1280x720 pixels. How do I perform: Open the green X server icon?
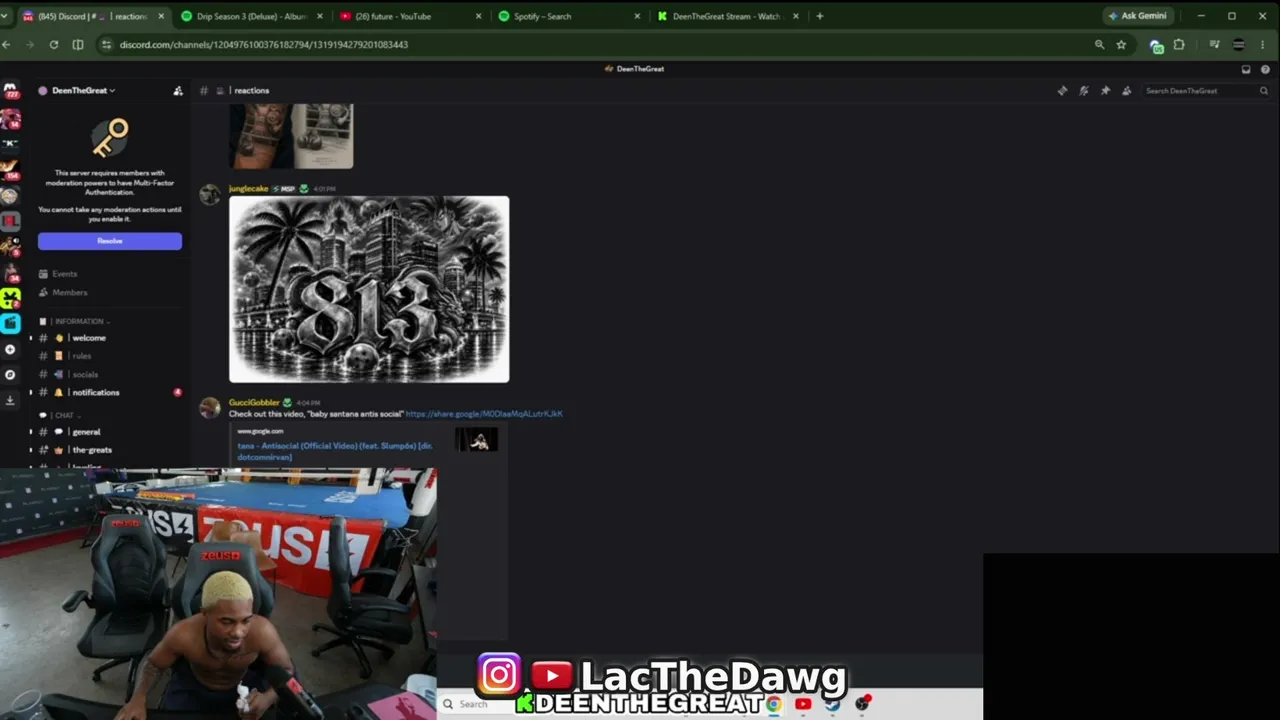point(10,298)
